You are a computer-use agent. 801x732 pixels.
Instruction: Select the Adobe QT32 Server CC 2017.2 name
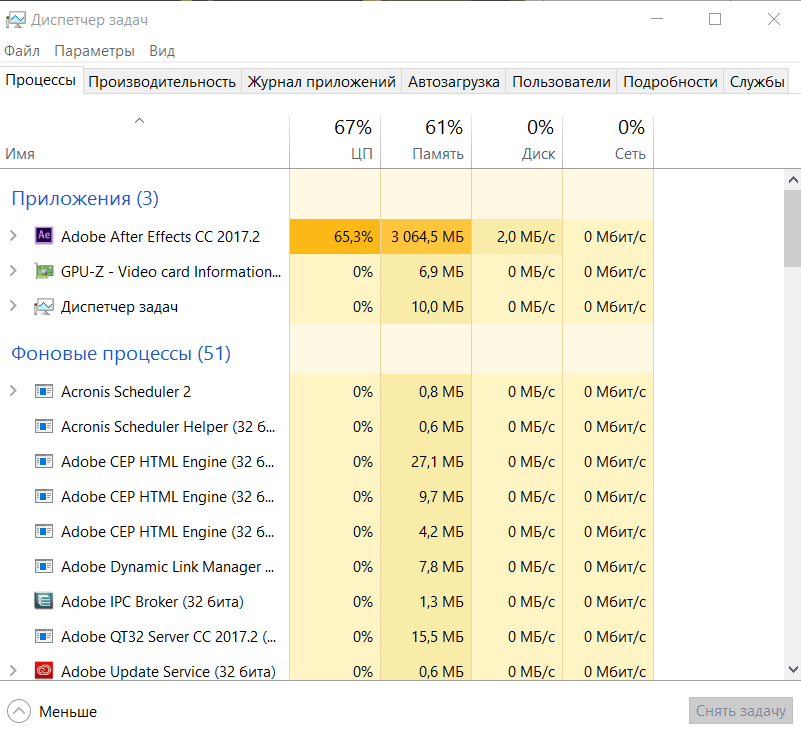(169, 637)
